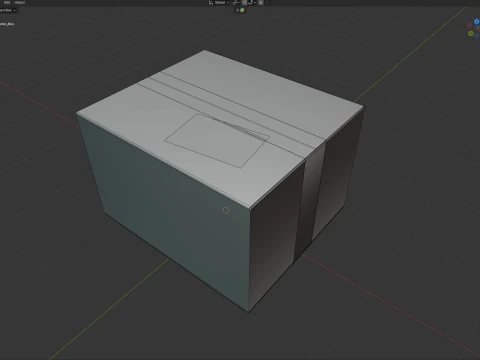Open the select box tool dropdown
The height and width of the screenshot is (360, 480).
coord(8,10)
